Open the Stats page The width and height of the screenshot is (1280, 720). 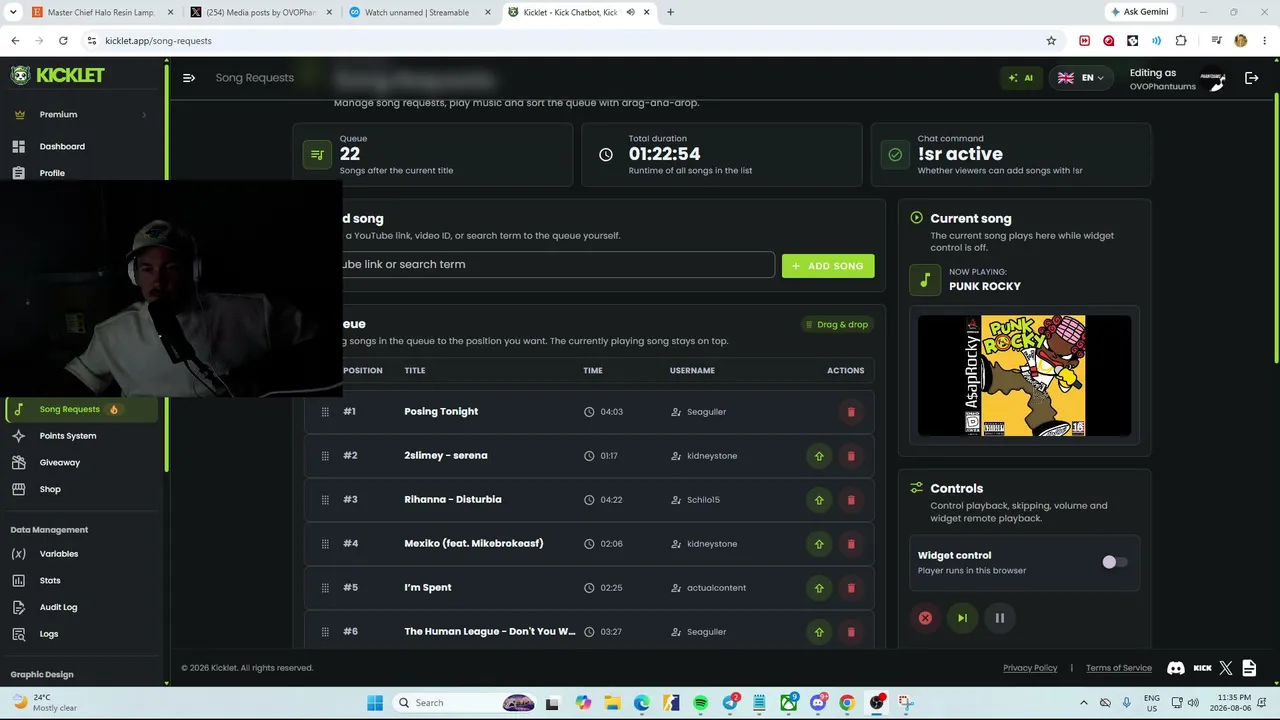tap(80, 581)
